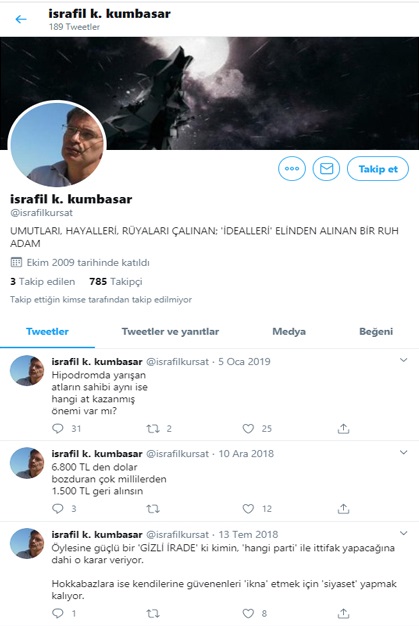The height and width of the screenshot is (626, 419).
Task: Open the three-dots more options button
Action: [x=292, y=168]
